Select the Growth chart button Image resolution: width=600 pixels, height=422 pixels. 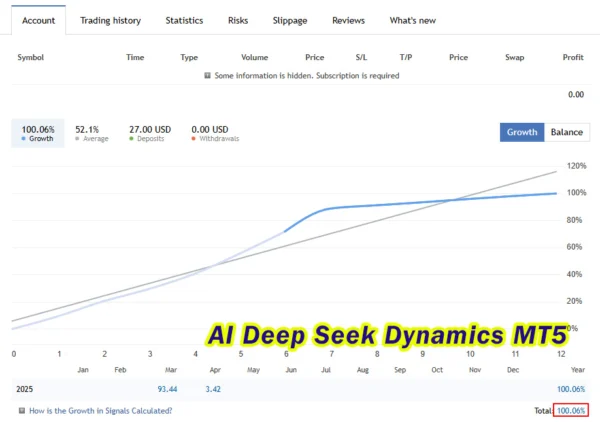point(522,132)
